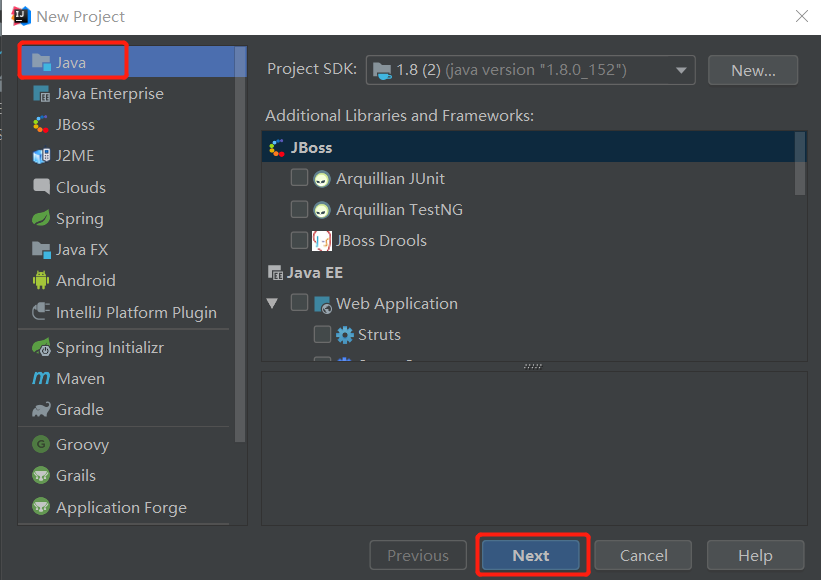Image resolution: width=821 pixels, height=580 pixels.
Task: Select the Spring Initializr icon
Action: [41, 347]
